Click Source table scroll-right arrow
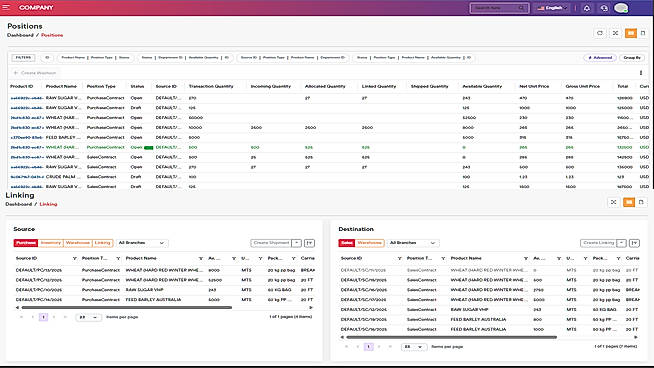The image size is (654, 368). click(311, 308)
